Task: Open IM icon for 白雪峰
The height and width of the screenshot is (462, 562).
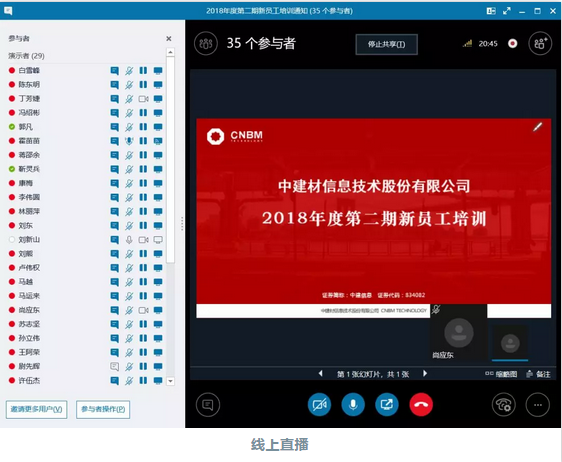Action: pyautogui.click(x=114, y=71)
